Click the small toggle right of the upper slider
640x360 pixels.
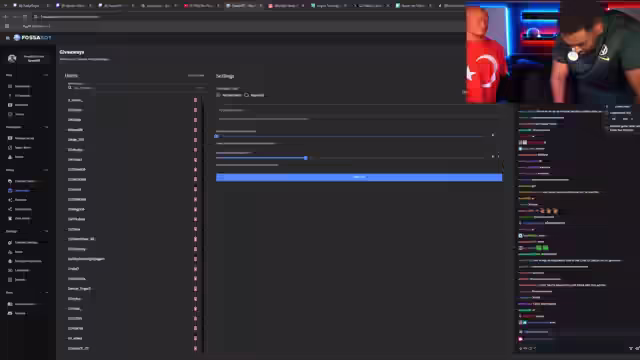[x=493, y=135]
